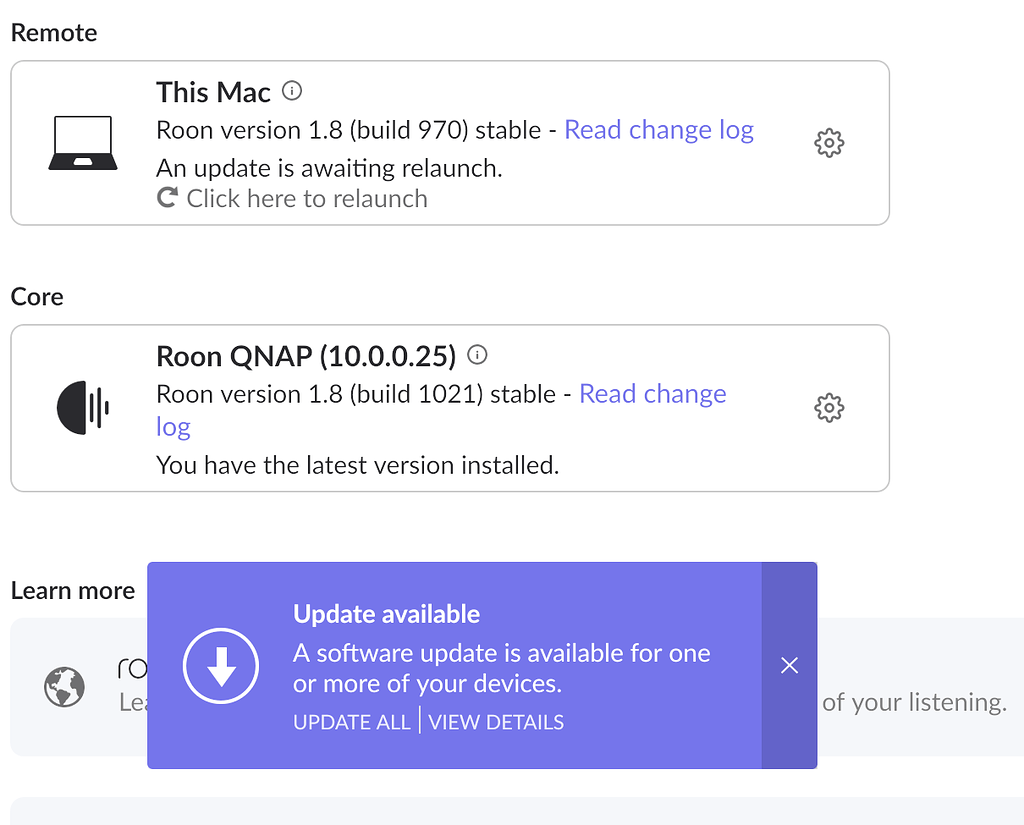The height and width of the screenshot is (825, 1024).
Task: Select VIEW DETAILS in the notification
Action: 496,721
